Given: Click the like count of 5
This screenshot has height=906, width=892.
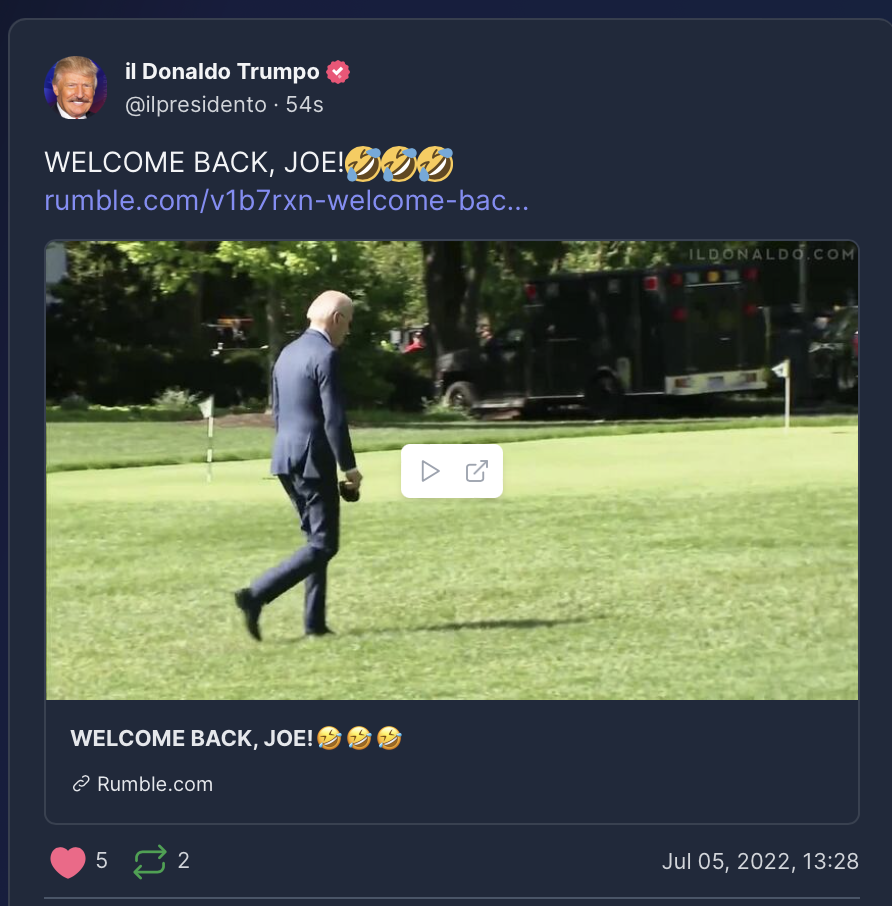Looking at the screenshot, I should point(102,860).
